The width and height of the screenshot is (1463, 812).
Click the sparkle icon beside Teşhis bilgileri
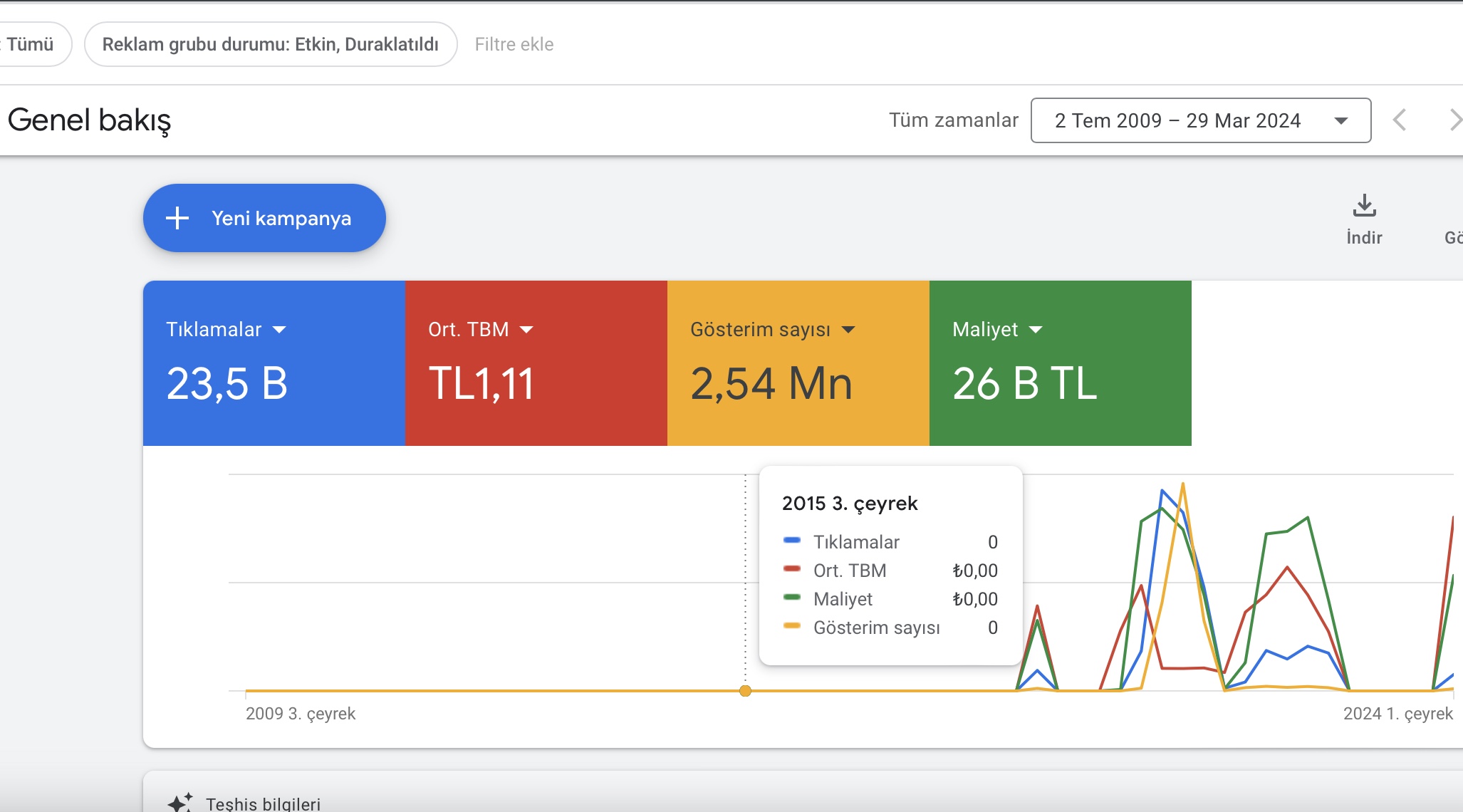coord(179,803)
